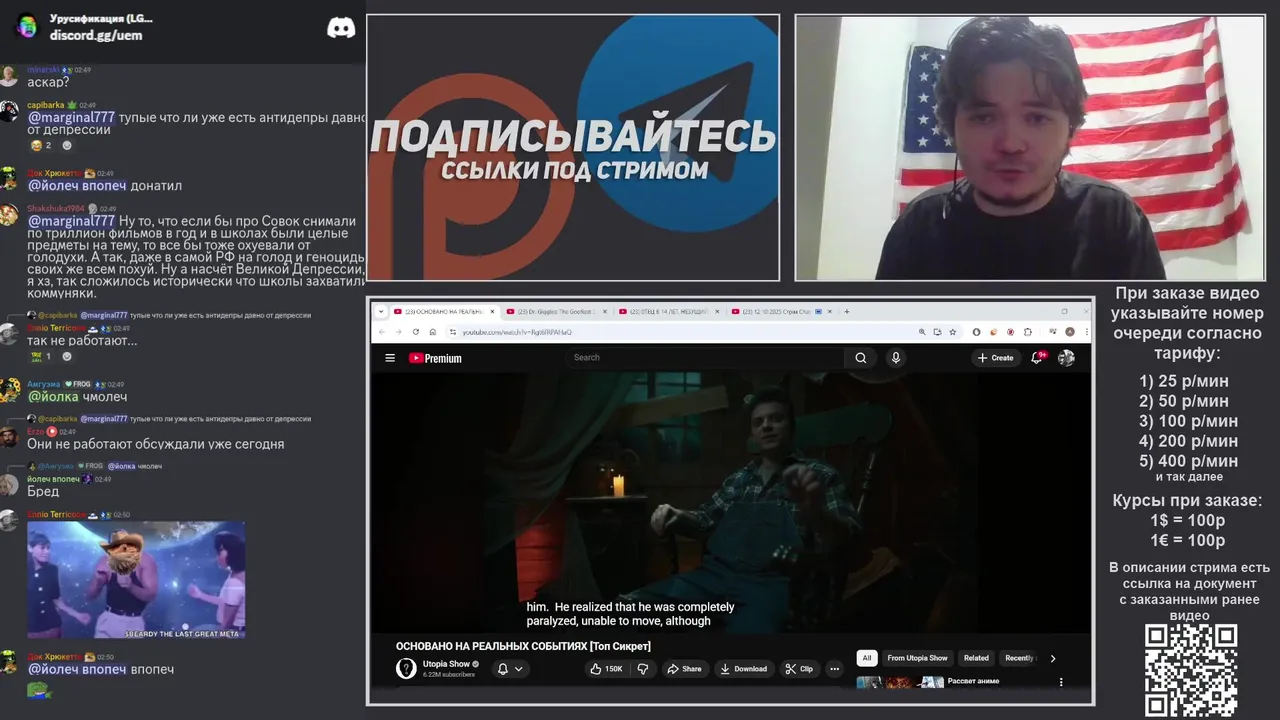Go forward in the browser
The height and width of the screenshot is (720, 1280).
(x=398, y=331)
